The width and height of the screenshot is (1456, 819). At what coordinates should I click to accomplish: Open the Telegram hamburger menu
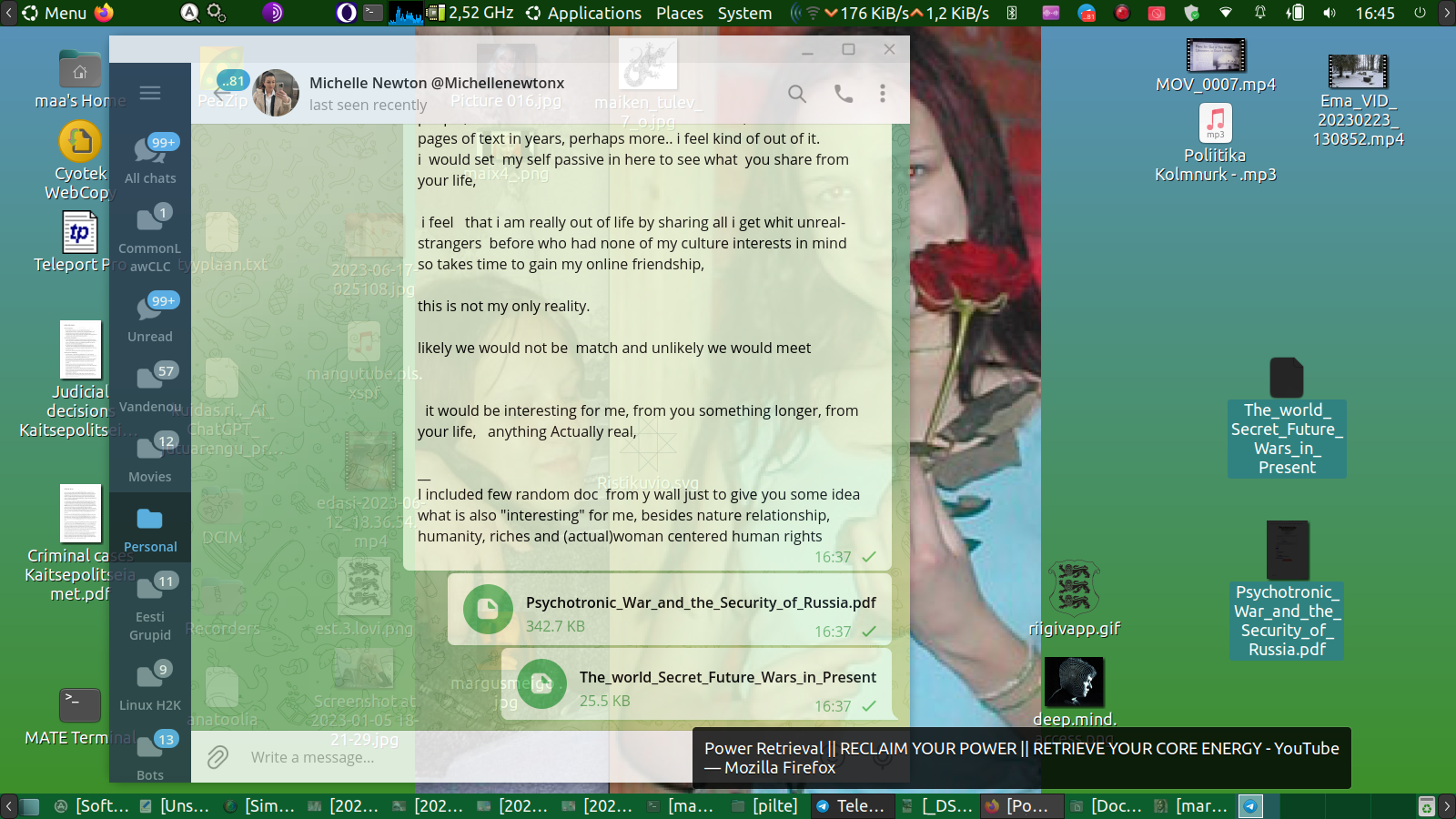(150, 93)
